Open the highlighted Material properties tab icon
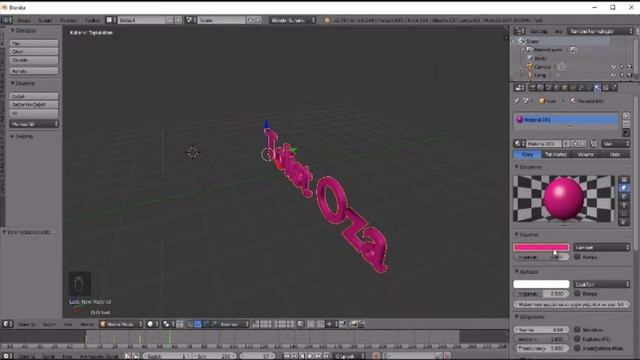 pos(598,88)
